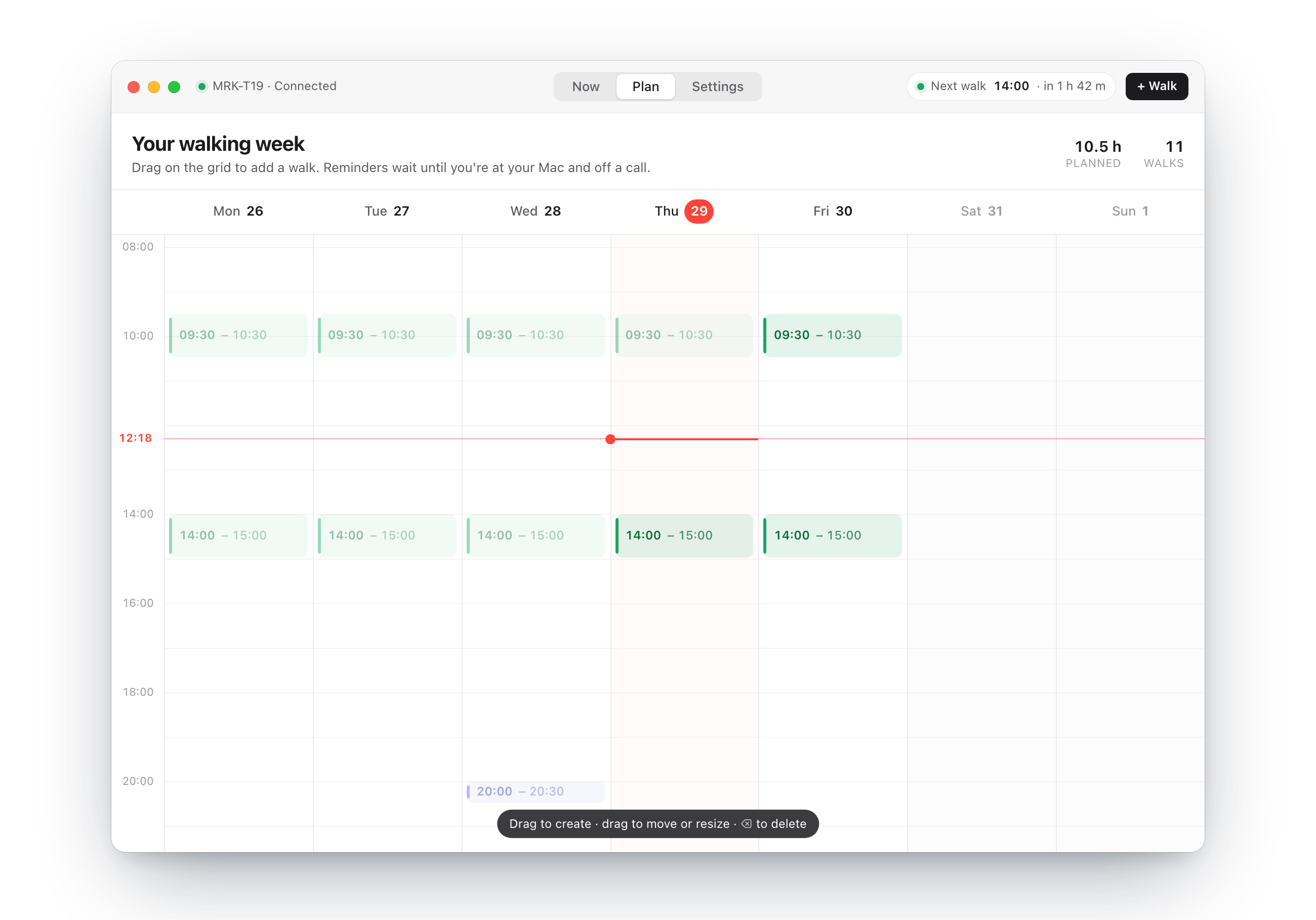Click the 08:00 time axis label

(x=138, y=246)
